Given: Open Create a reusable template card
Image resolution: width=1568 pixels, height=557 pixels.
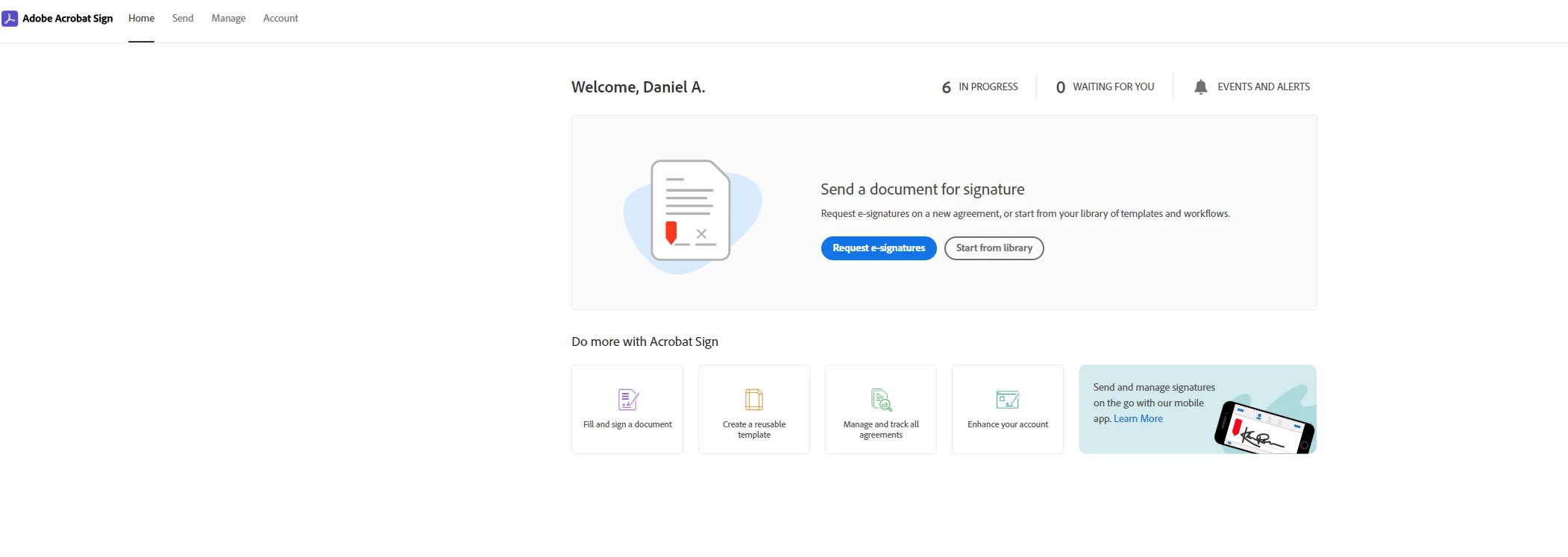Looking at the screenshot, I should click(754, 409).
